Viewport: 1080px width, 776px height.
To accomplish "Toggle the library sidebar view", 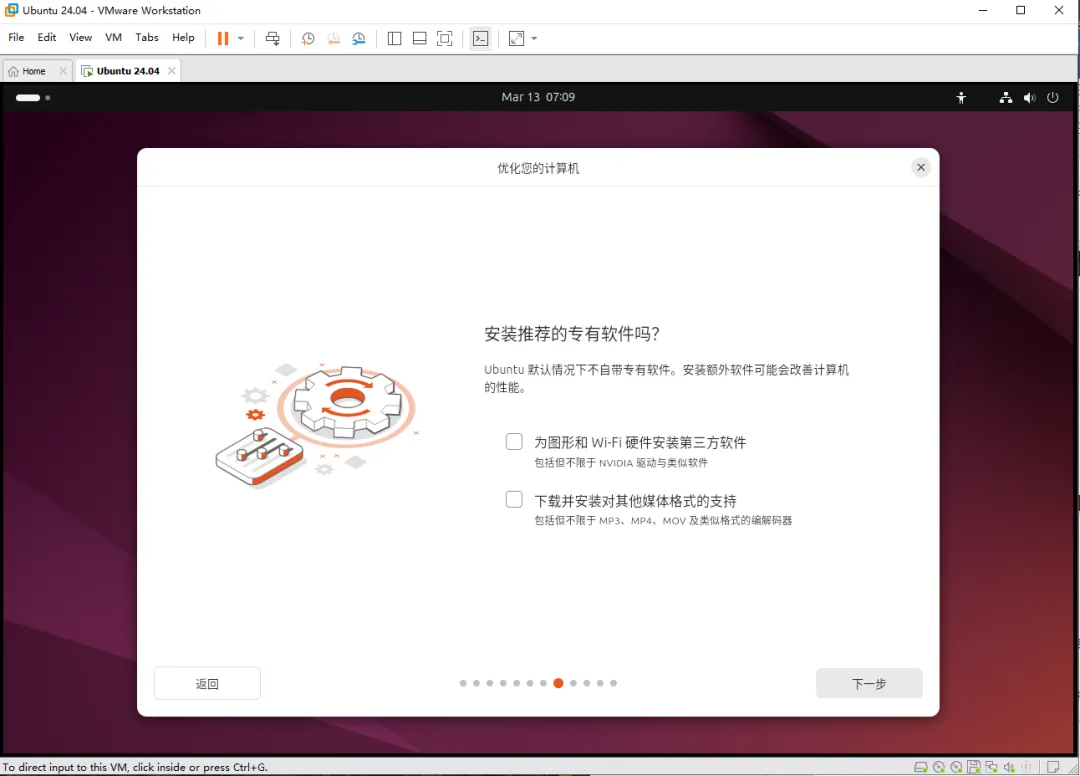I will [395, 39].
